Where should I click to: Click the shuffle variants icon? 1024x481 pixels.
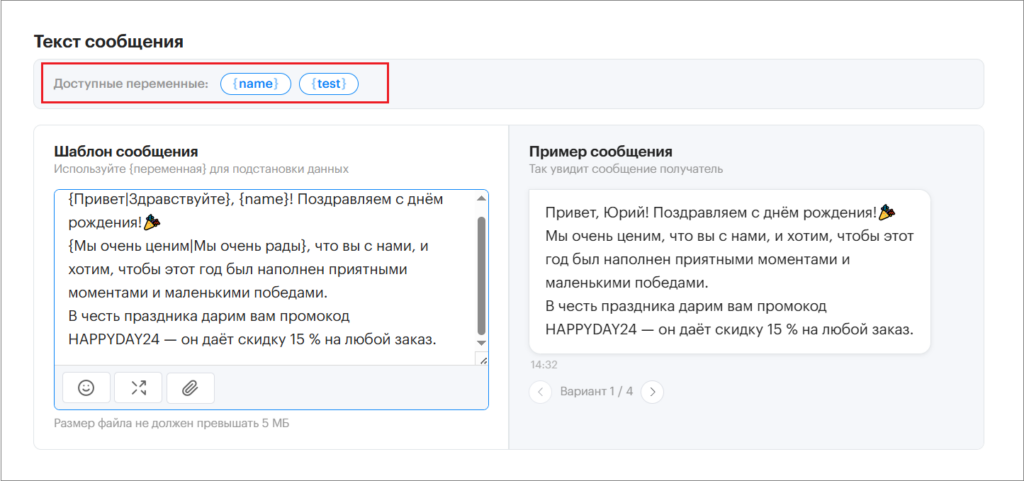point(138,388)
